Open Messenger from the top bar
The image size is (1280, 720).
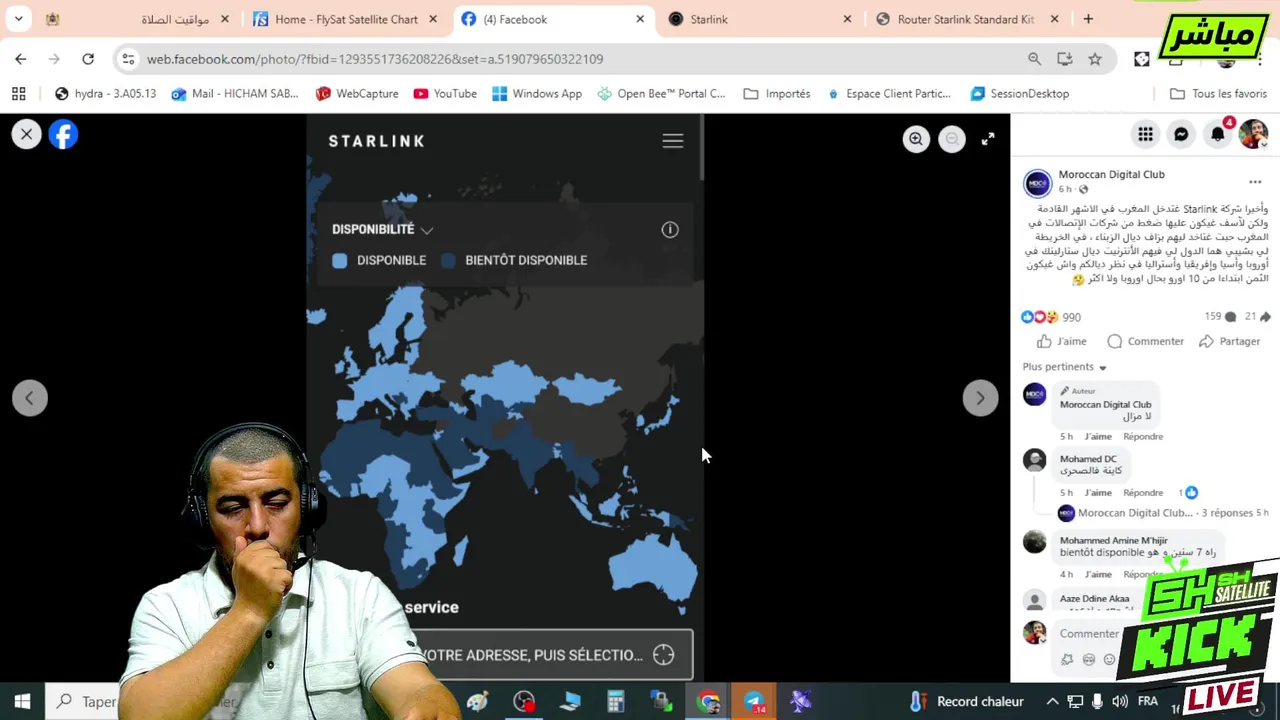[x=1181, y=134]
